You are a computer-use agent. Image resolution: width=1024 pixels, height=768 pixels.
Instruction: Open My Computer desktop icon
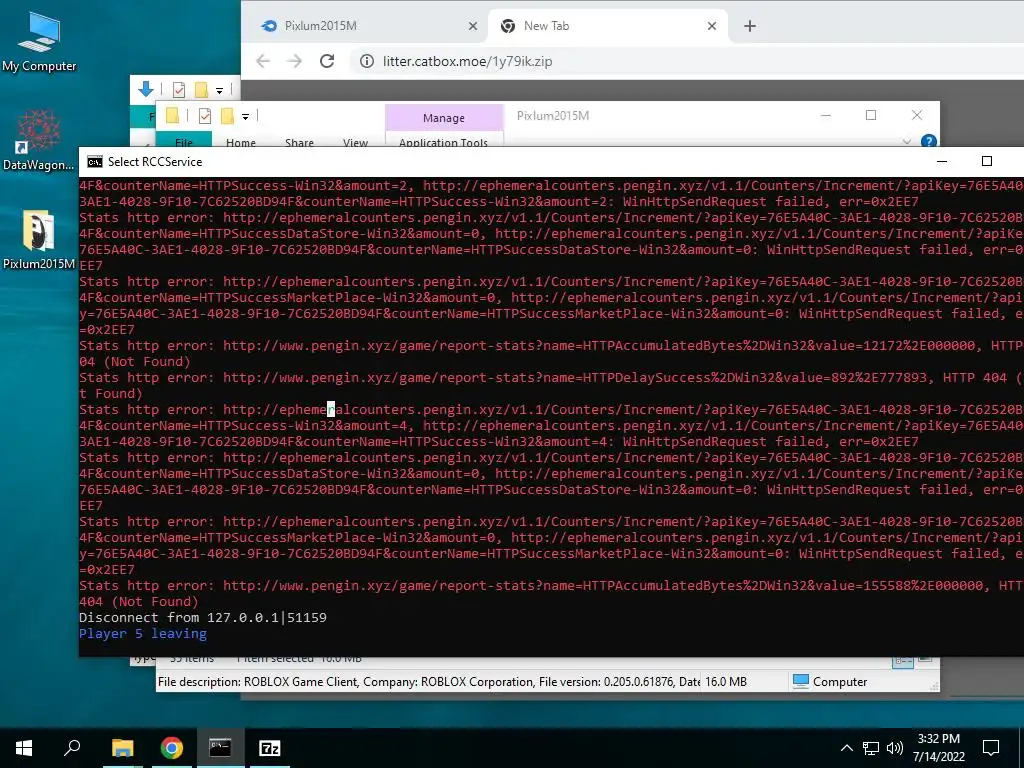[39, 42]
